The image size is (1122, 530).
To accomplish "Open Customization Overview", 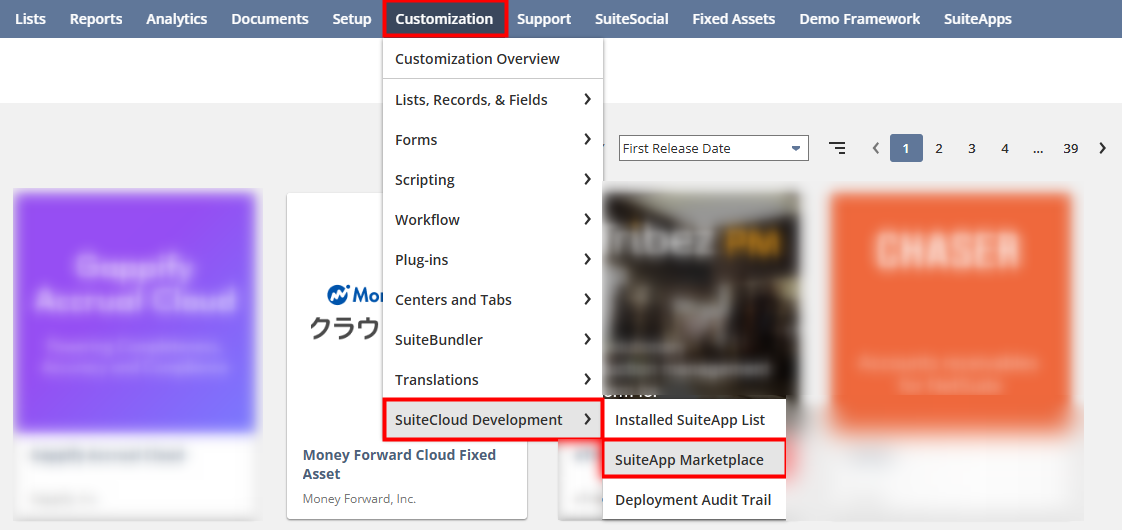I will pos(477,59).
